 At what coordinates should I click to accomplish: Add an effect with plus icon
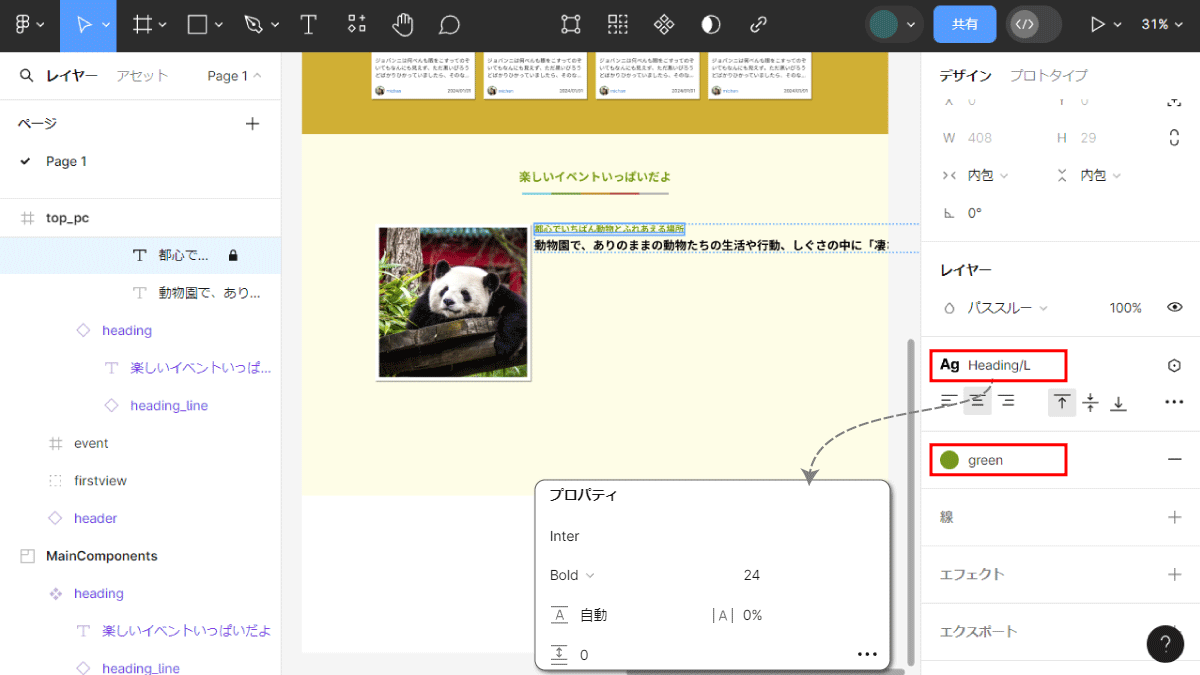click(x=1174, y=574)
